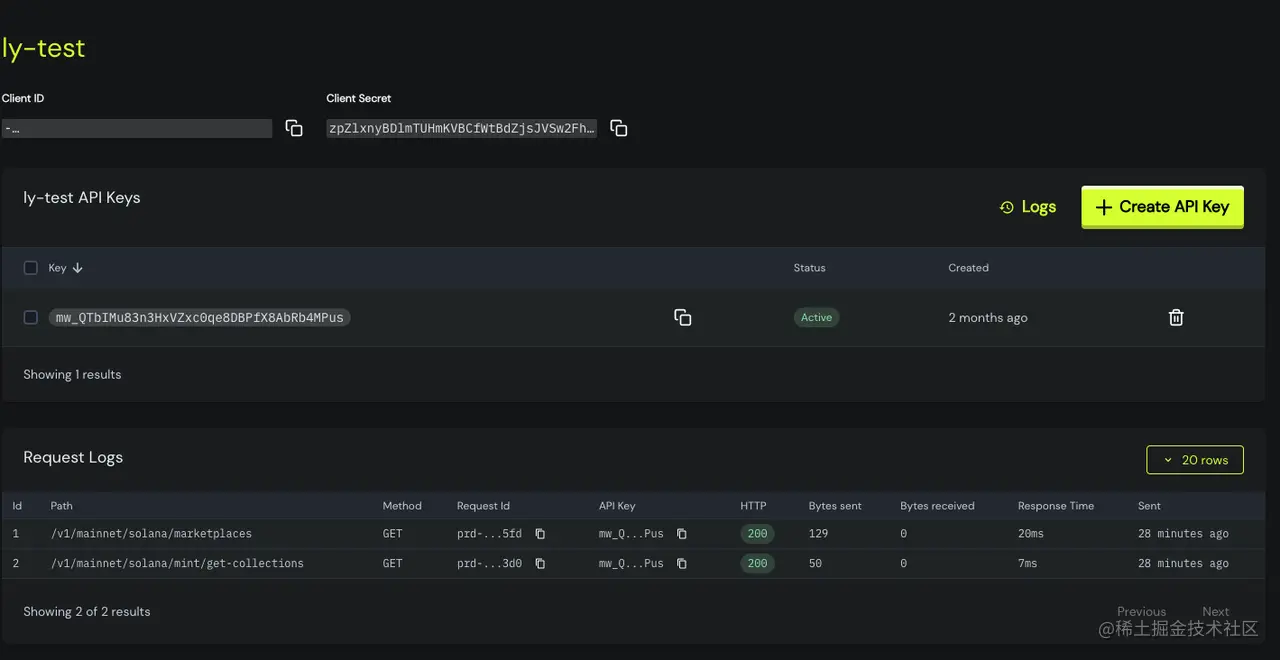This screenshot has height=660, width=1280.
Task: Copy the mw_QTbIMu83n3 API key
Action: [683, 317]
